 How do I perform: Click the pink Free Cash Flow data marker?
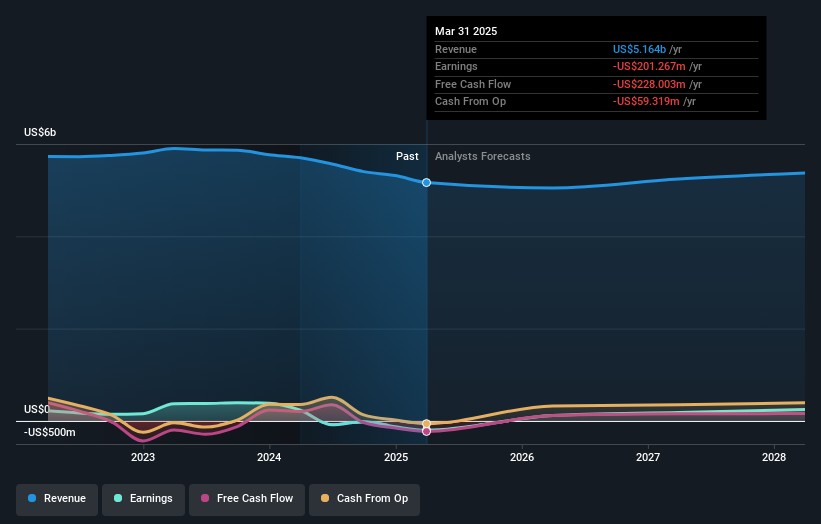point(427,431)
